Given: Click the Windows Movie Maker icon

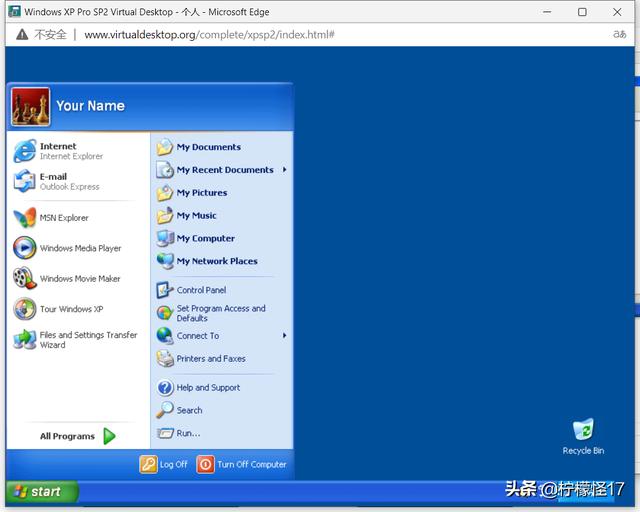Looking at the screenshot, I should (x=24, y=278).
